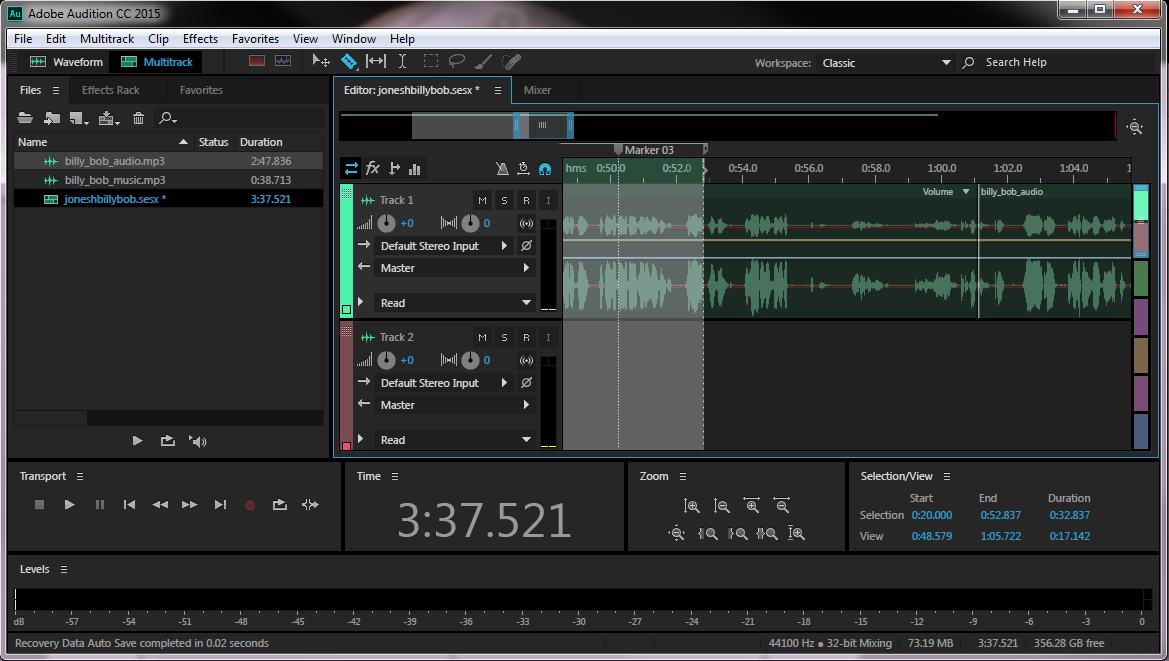Click the zoom navigator icon beside the overview
Image resolution: width=1169 pixels, height=661 pixels.
point(1135,127)
